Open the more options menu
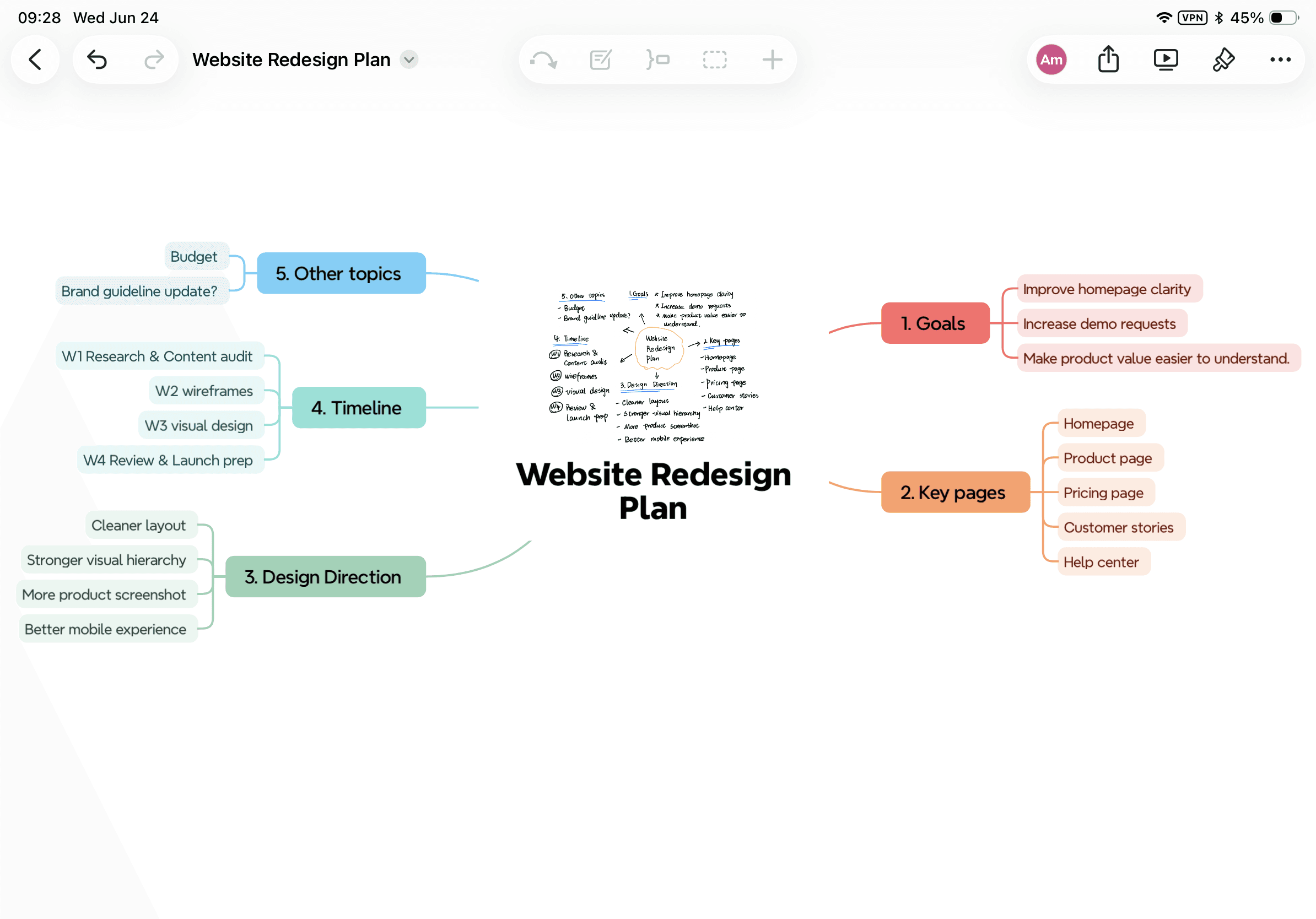This screenshot has width=1316, height=919. (x=1280, y=60)
